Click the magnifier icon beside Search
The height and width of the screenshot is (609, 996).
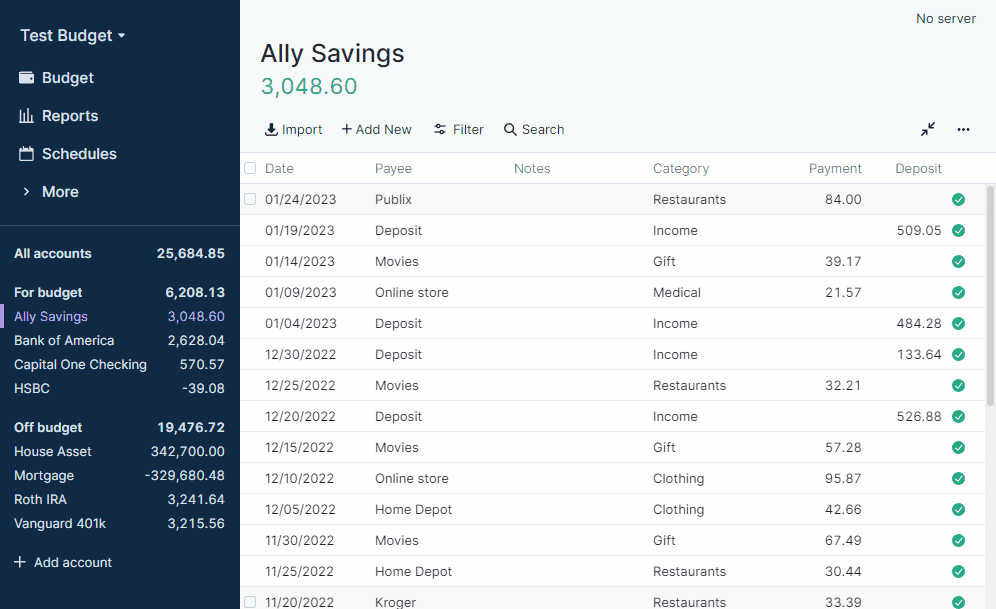pyautogui.click(x=510, y=130)
